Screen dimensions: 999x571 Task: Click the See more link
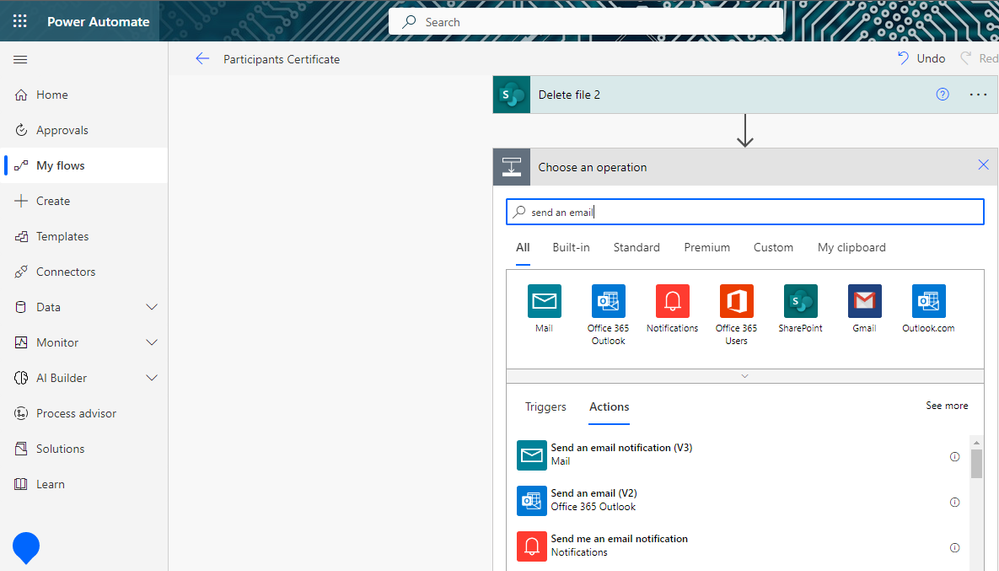(947, 405)
